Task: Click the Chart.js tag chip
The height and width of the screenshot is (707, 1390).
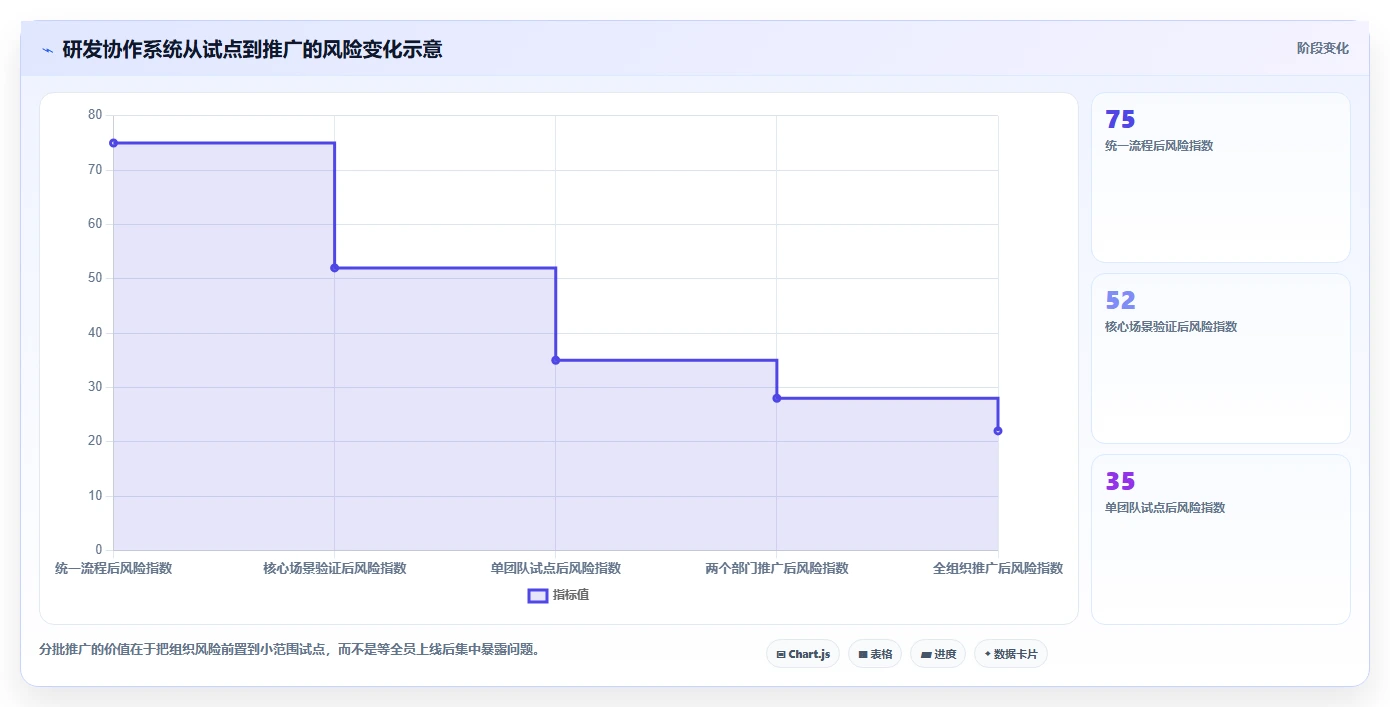Action: click(x=803, y=654)
